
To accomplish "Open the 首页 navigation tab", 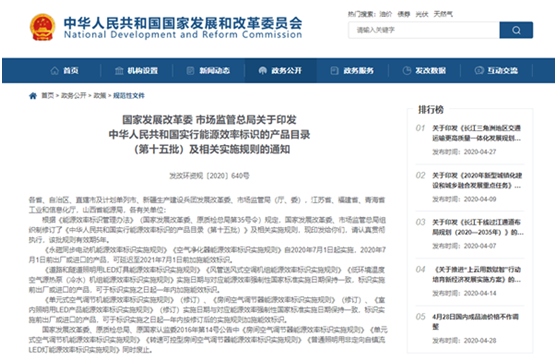I will tap(65, 71).
